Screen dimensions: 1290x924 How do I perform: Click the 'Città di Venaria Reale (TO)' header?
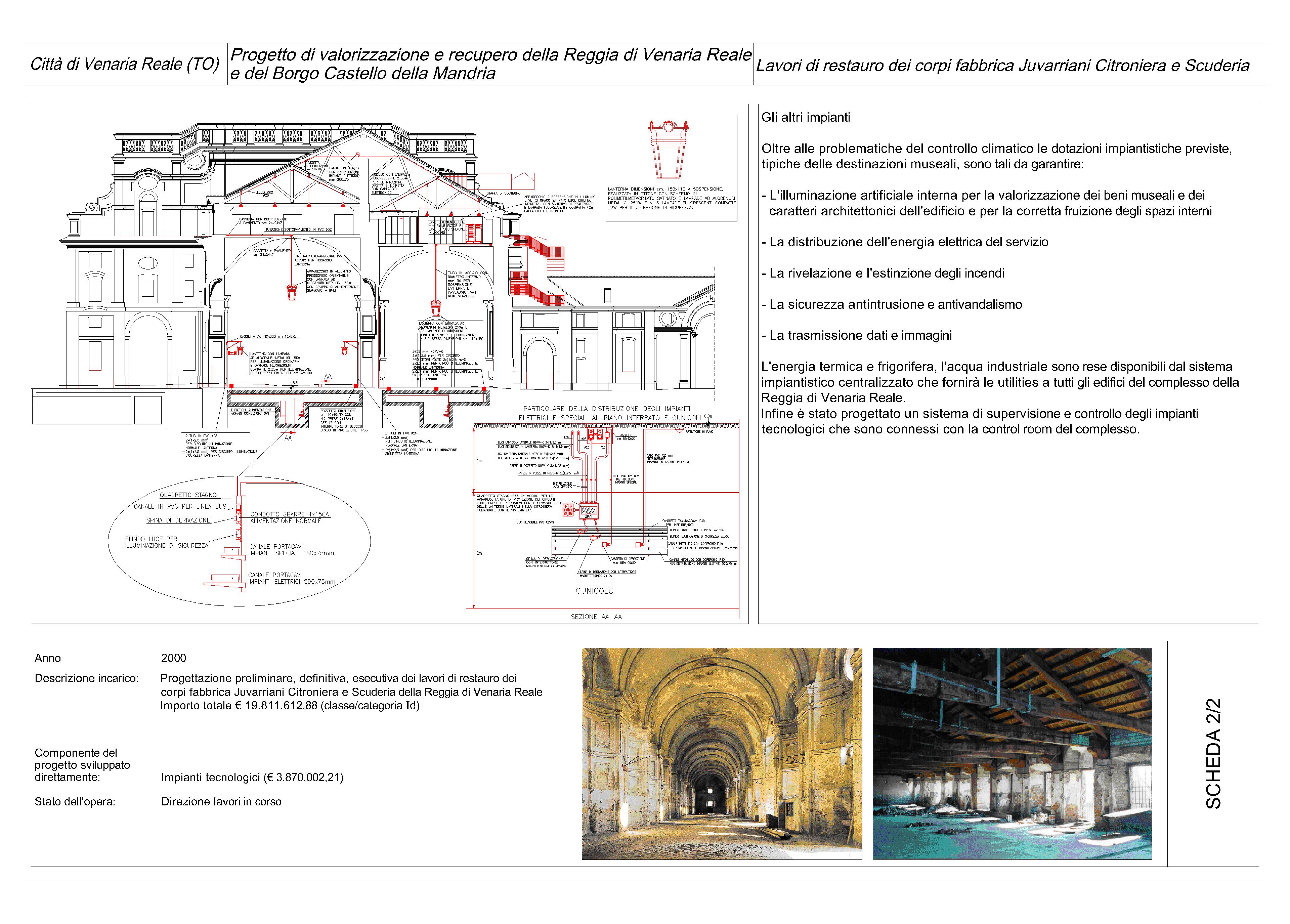tap(125, 64)
